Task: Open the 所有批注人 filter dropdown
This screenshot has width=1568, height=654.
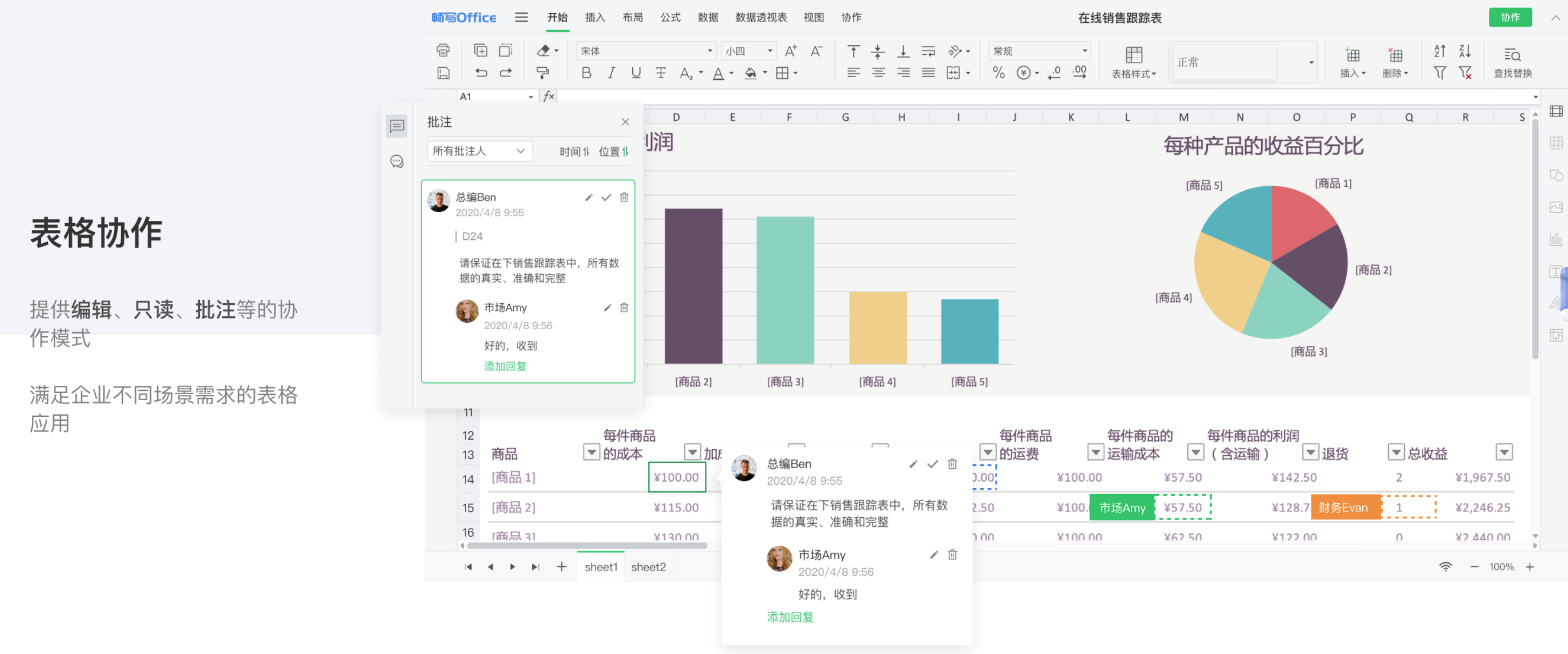Action: pyautogui.click(x=479, y=150)
